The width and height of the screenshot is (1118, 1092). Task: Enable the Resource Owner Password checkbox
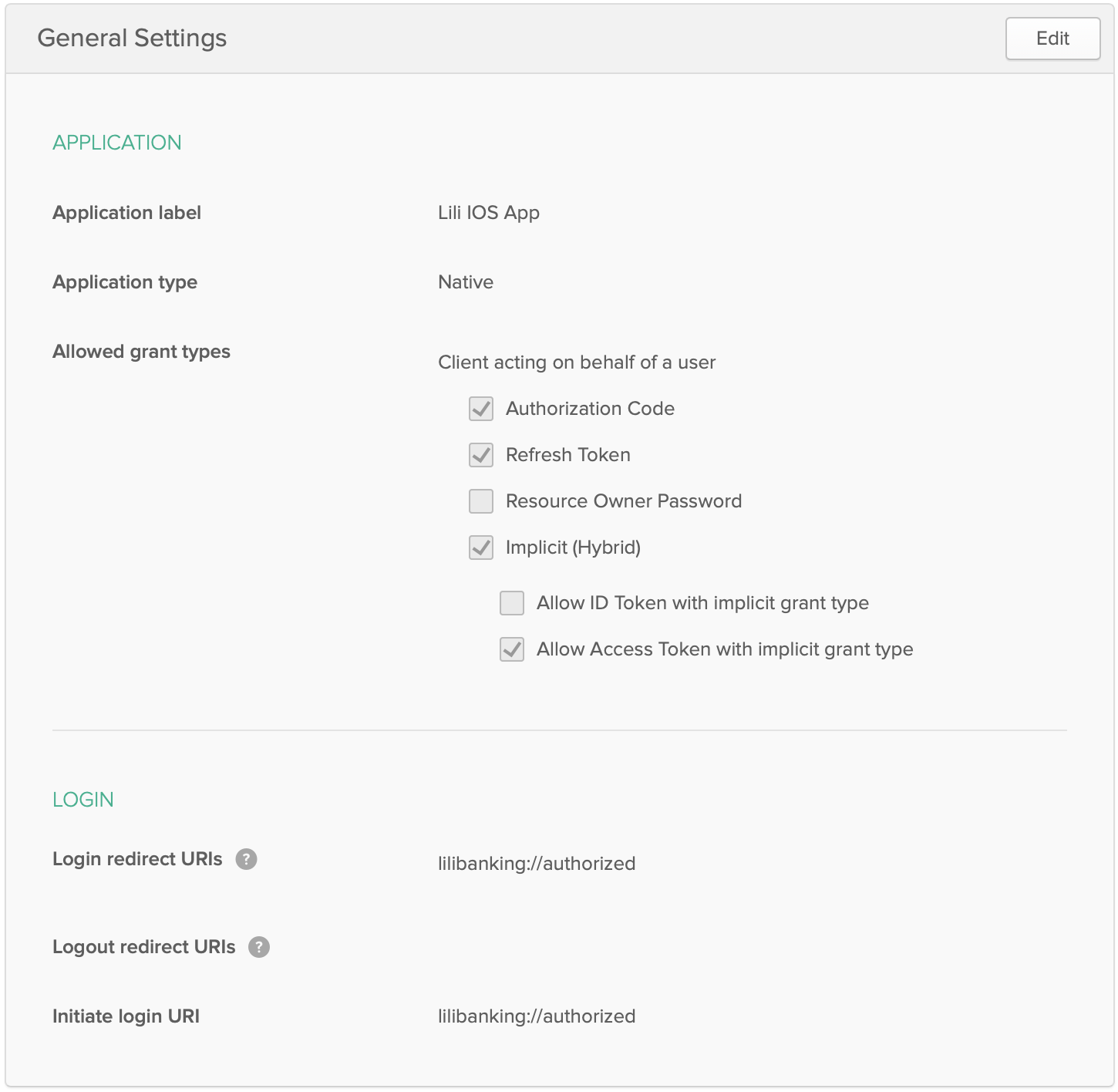pyautogui.click(x=481, y=501)
